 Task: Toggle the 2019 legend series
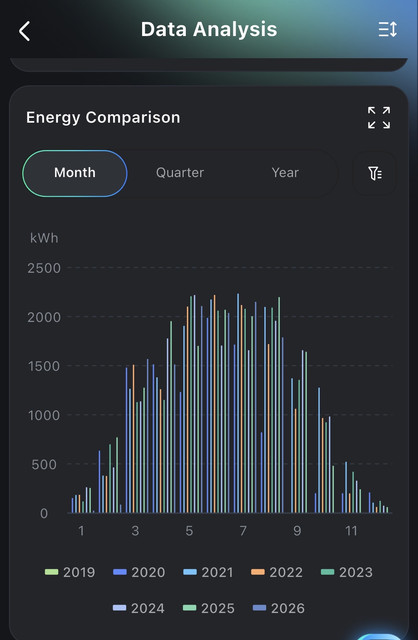(x=70, y=572)
